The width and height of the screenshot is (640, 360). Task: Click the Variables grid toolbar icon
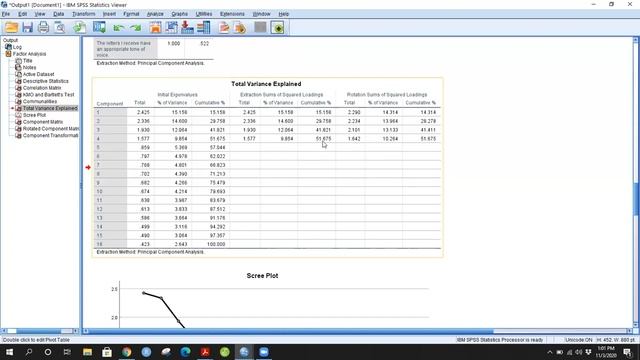coord(203,27)
